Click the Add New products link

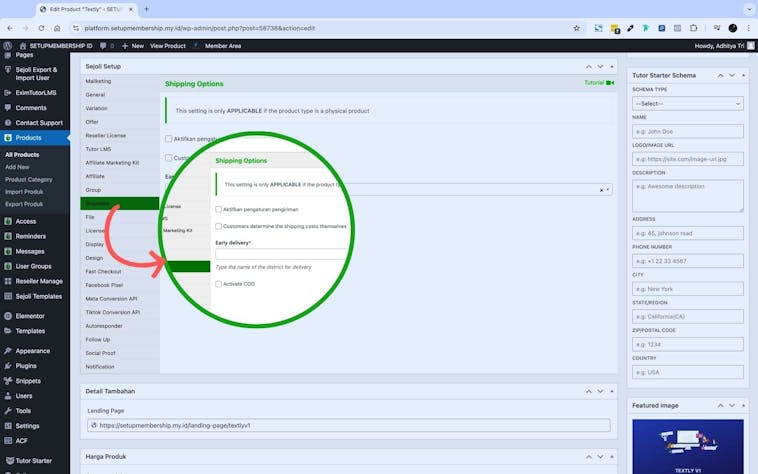pos(17,167)
